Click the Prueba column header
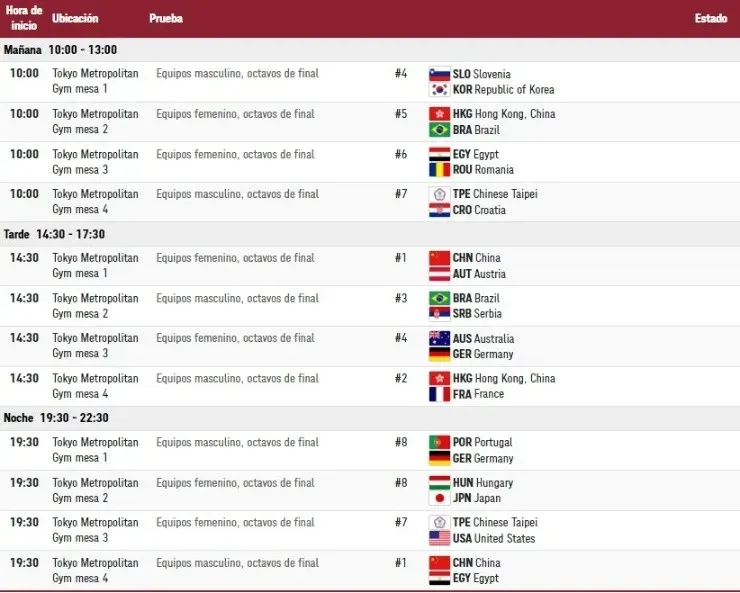 (166, 19)
